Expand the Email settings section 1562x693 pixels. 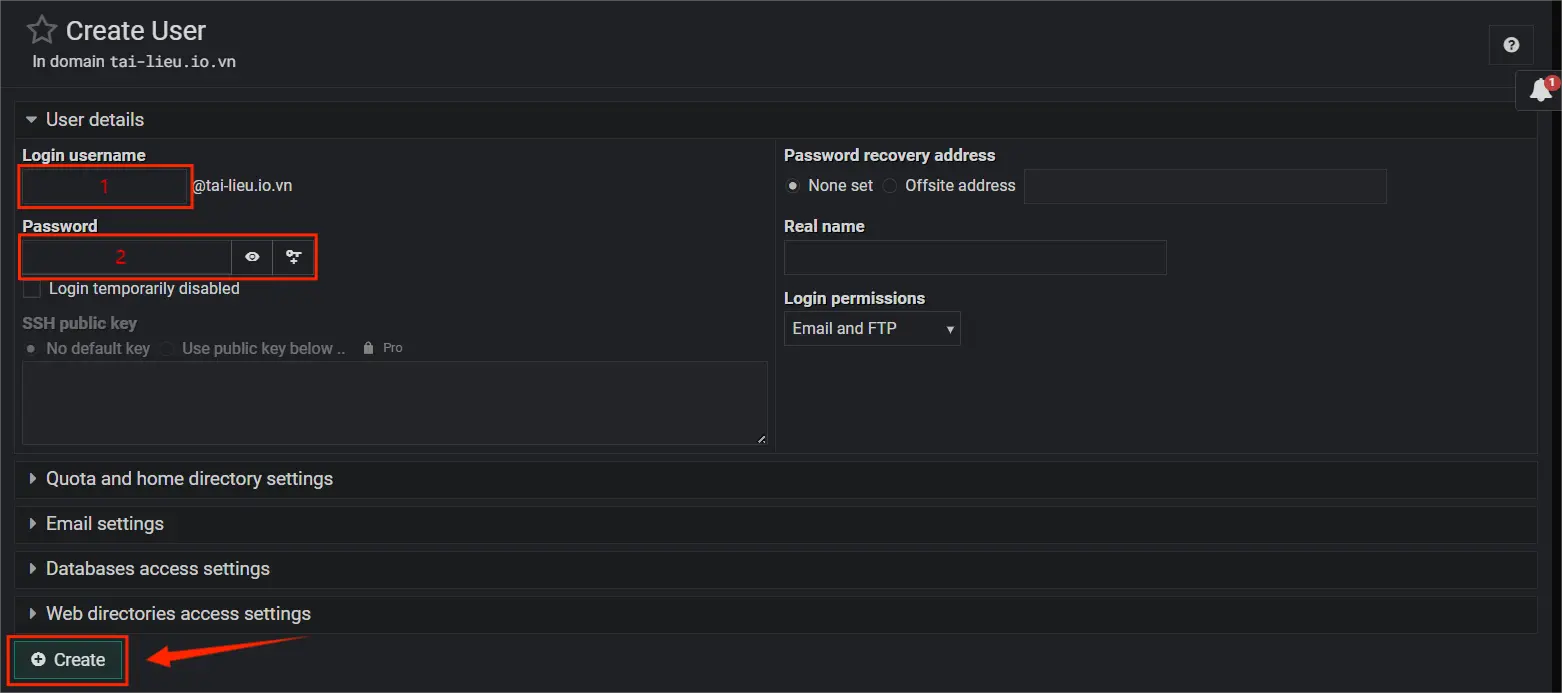point(104,523)
